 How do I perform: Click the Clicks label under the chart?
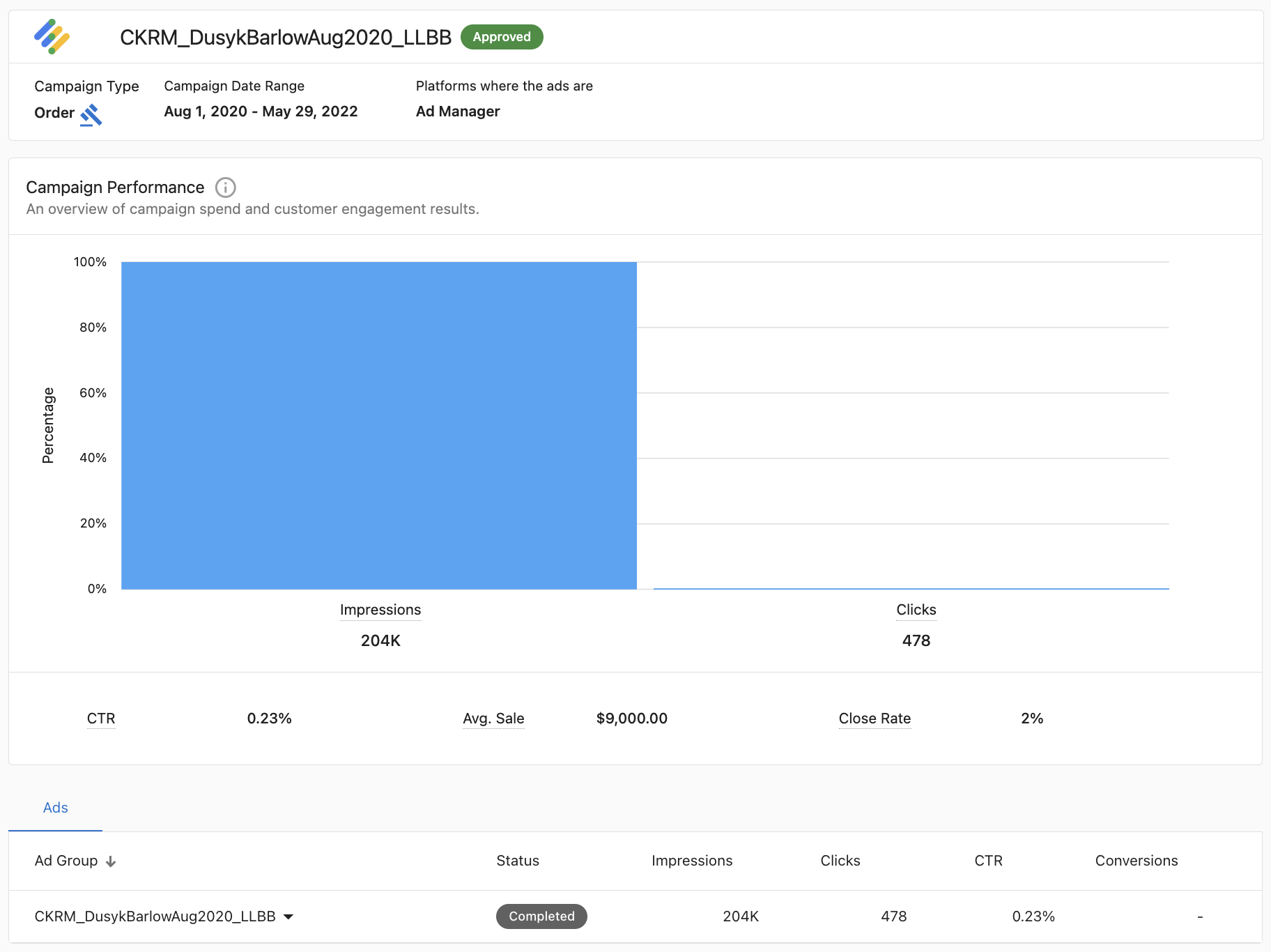916,610
